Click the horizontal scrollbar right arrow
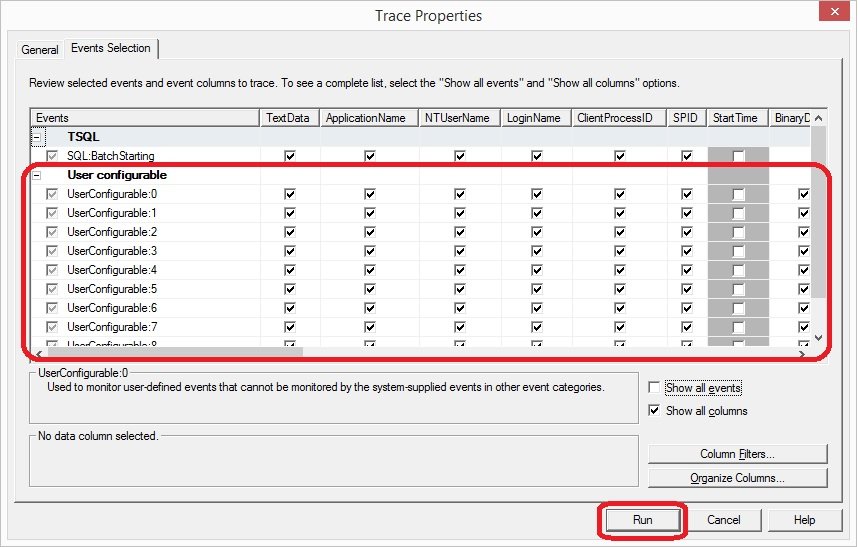This screenshot has height=547, width=858. pos(802,353)
